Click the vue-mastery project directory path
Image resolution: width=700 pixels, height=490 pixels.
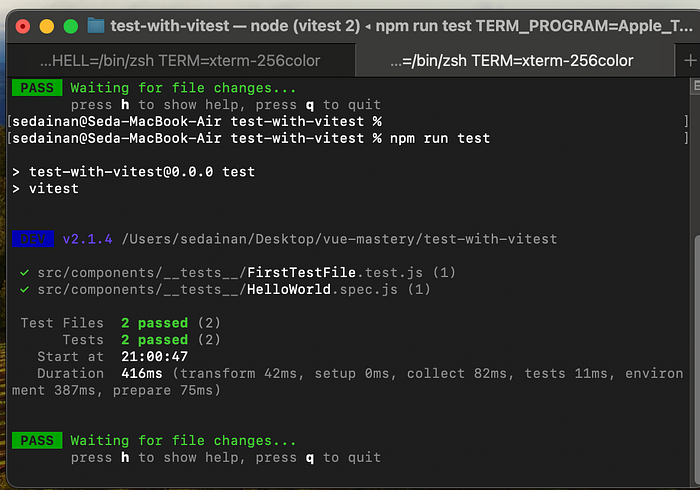(339, 239)
